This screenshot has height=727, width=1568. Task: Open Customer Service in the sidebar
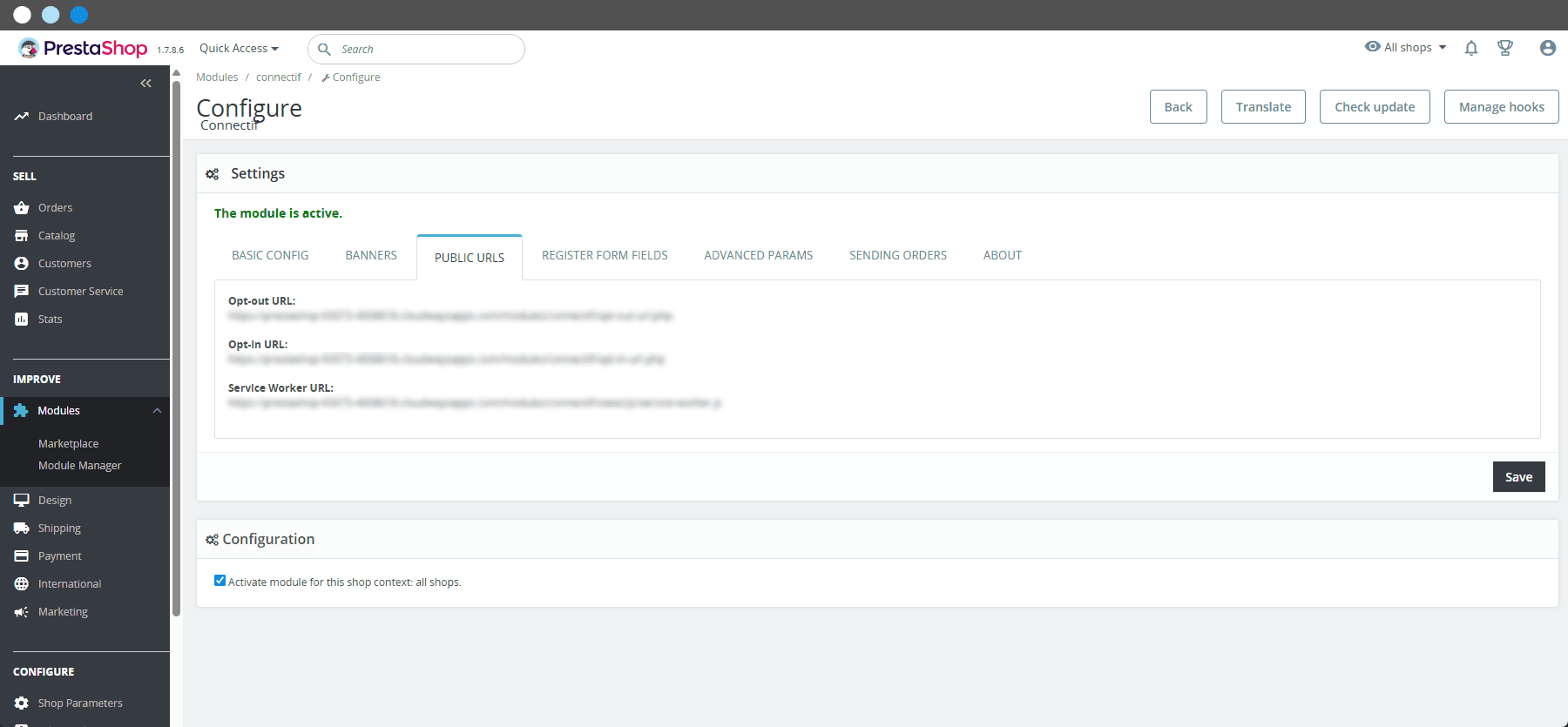tap(81, 291)
